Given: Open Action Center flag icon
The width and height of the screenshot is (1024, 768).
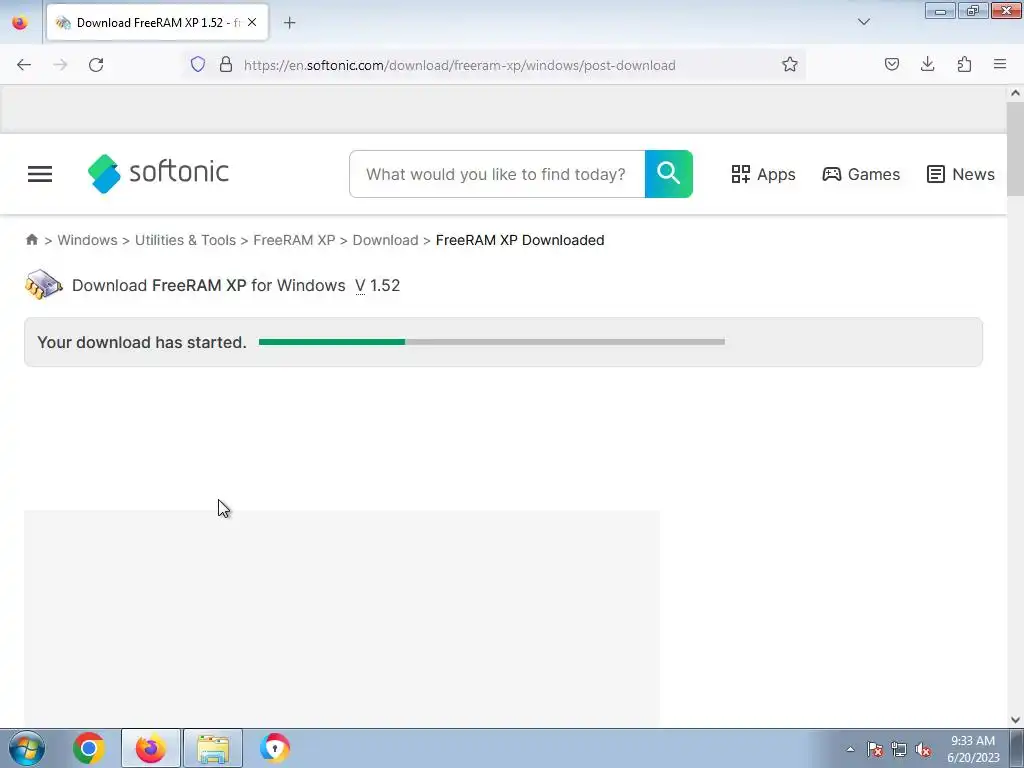Looking at the screenshot, I should click(x=874, y=749).
